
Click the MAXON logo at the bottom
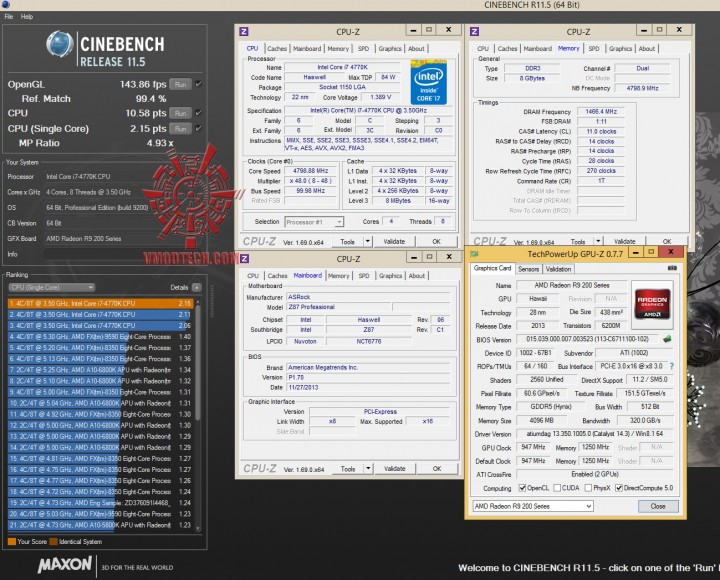pos(64,565)
